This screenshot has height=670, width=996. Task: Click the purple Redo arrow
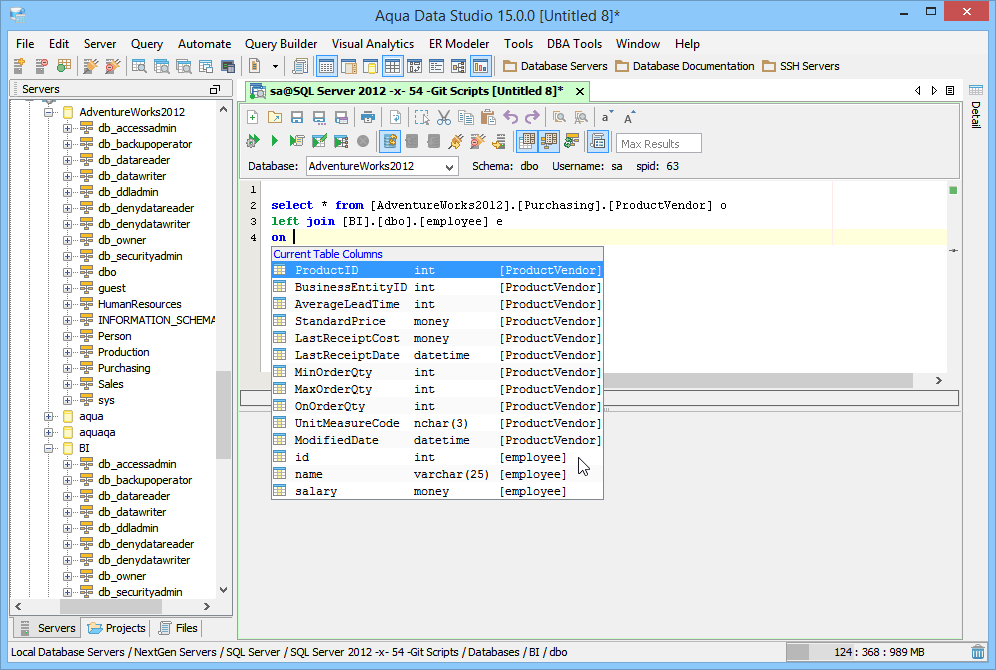[x=532, y=117]
